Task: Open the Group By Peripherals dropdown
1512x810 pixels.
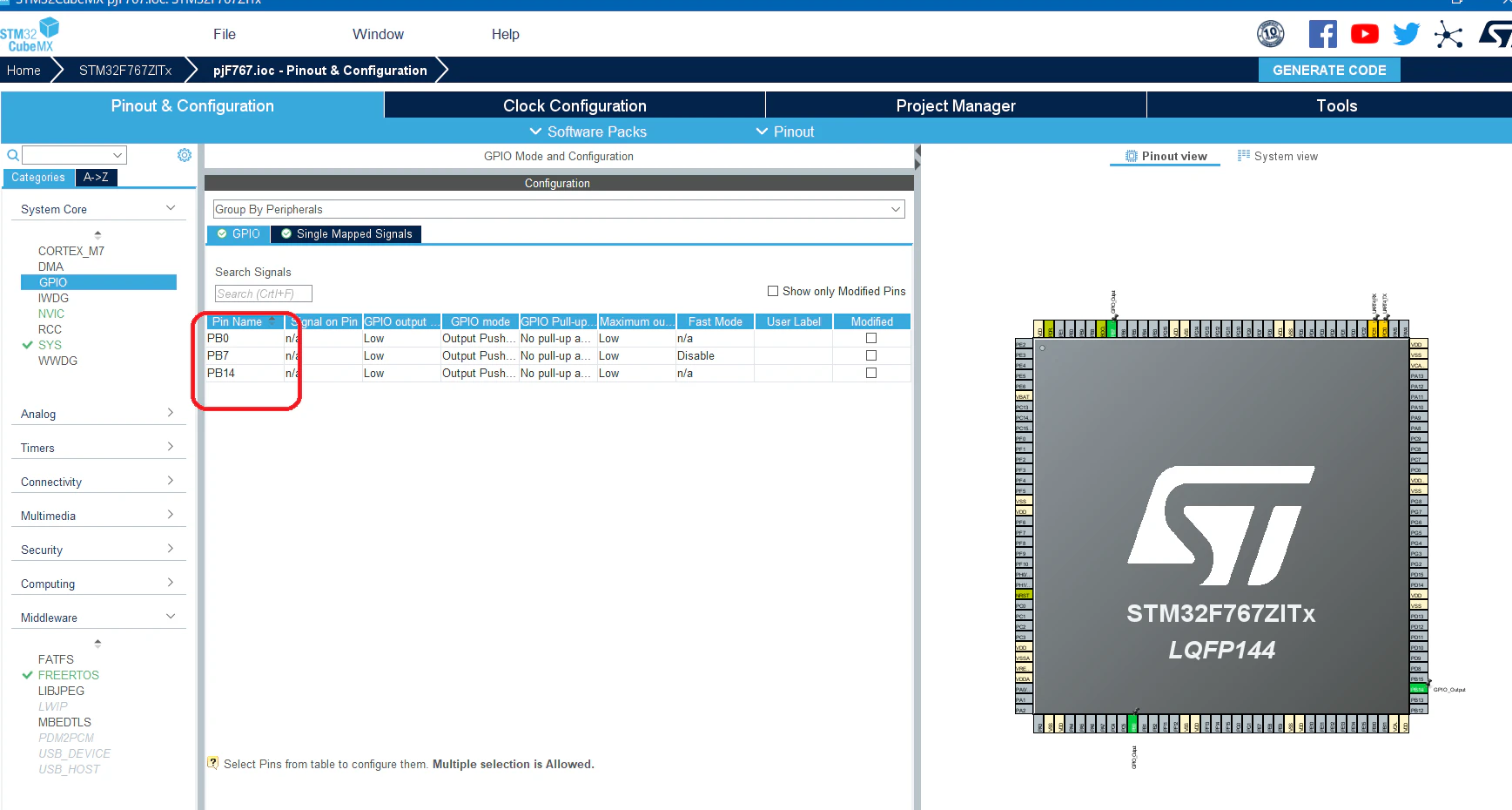Action: [x=559, y=209]
